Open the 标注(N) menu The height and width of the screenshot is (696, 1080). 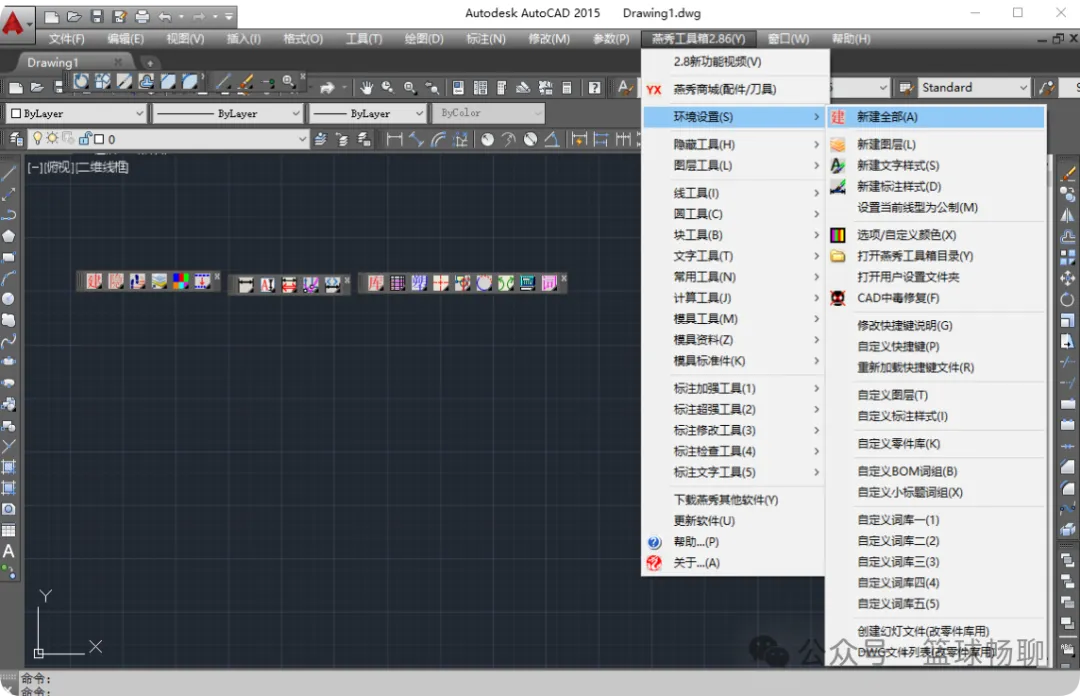coord(486,39)
